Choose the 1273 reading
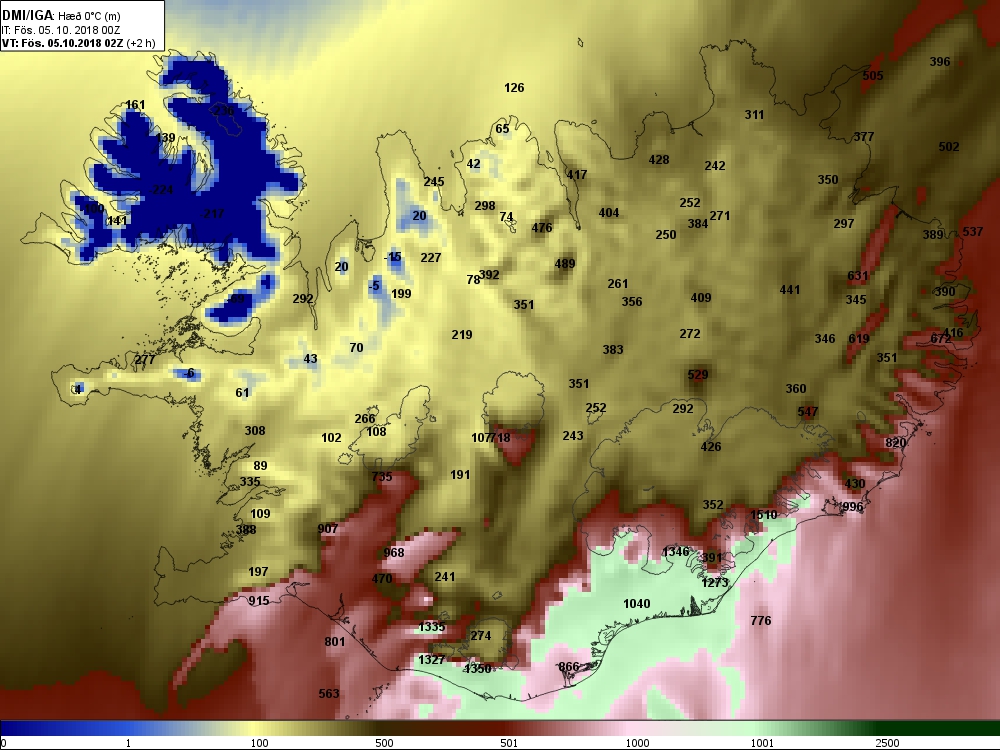The image size is (1000, 750). click(x=714, y=582)
